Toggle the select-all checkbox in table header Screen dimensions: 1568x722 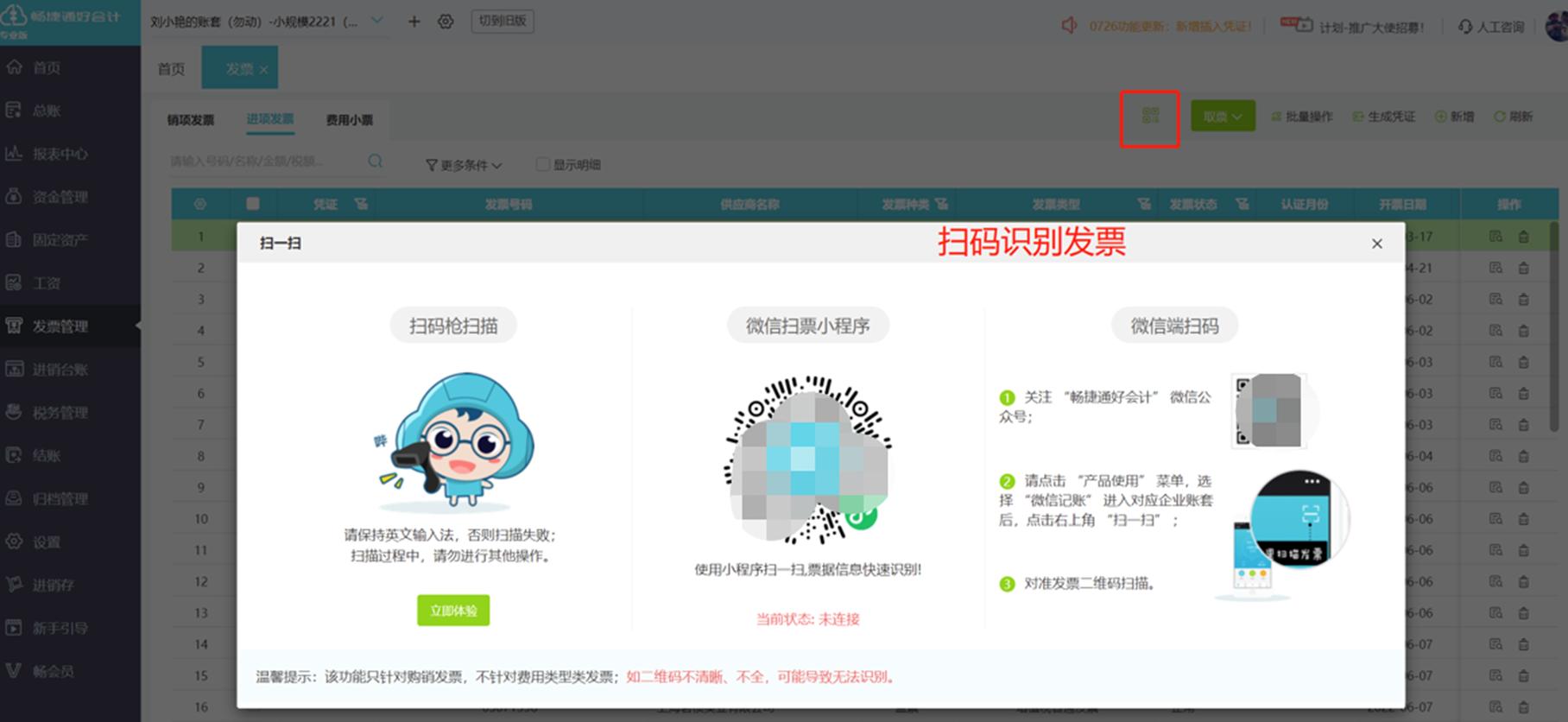(253, 205)
